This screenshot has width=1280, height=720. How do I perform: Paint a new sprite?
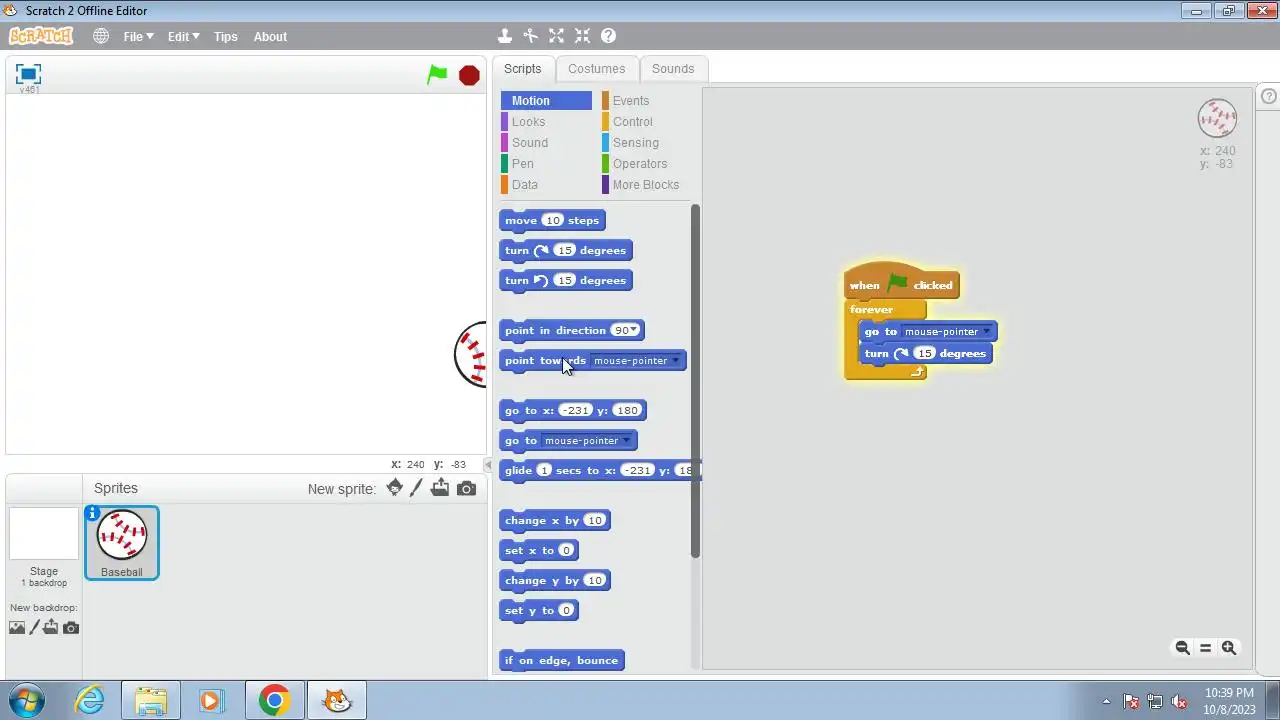pyautogui.click(x=417, y=488)
